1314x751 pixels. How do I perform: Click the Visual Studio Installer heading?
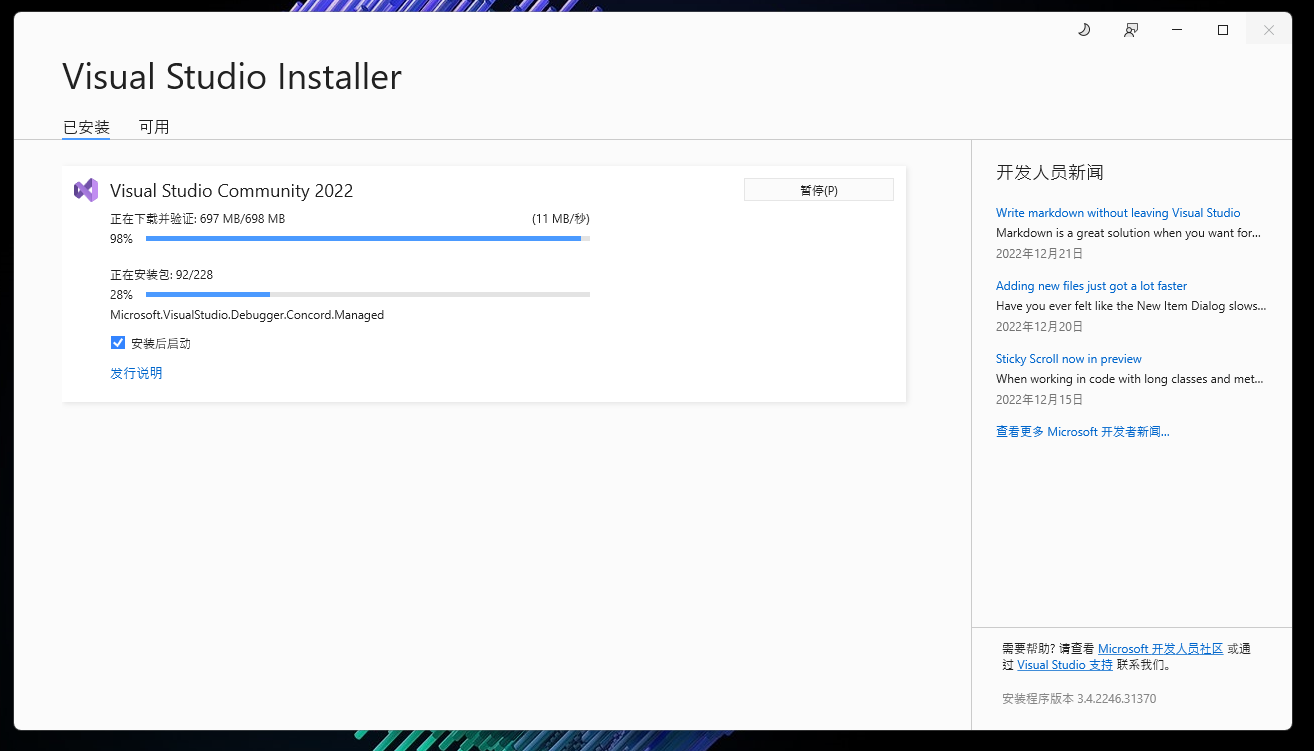tap(232, 77)
